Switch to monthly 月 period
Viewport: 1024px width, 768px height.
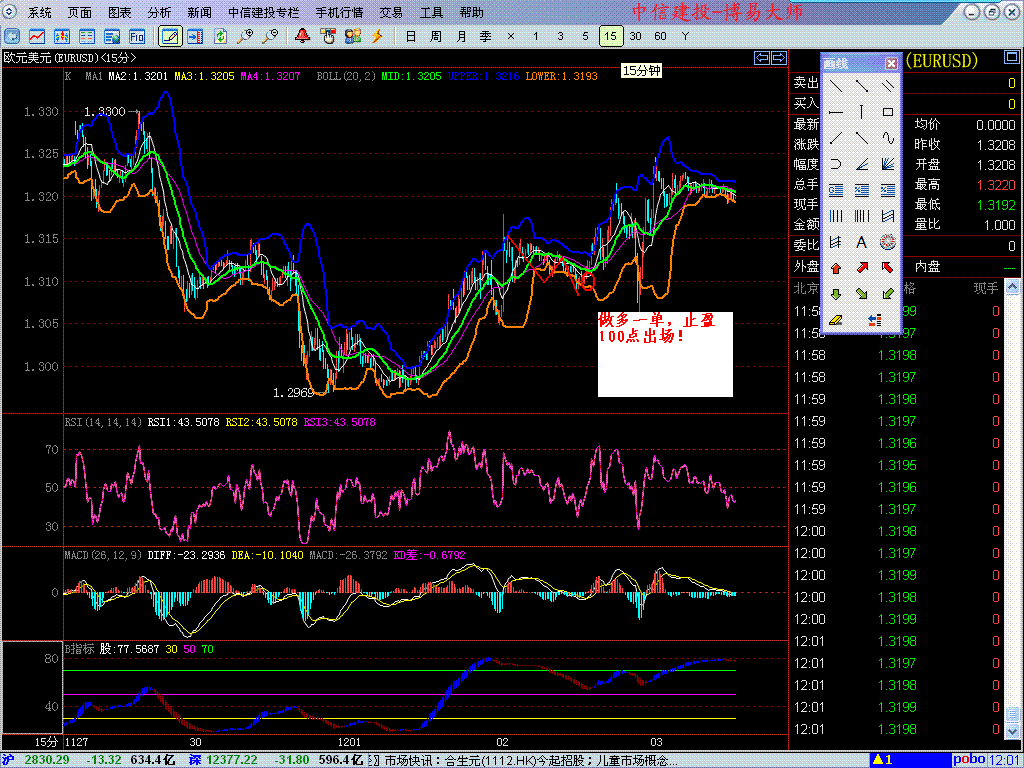pyautogui.click(x=461, y=37)
